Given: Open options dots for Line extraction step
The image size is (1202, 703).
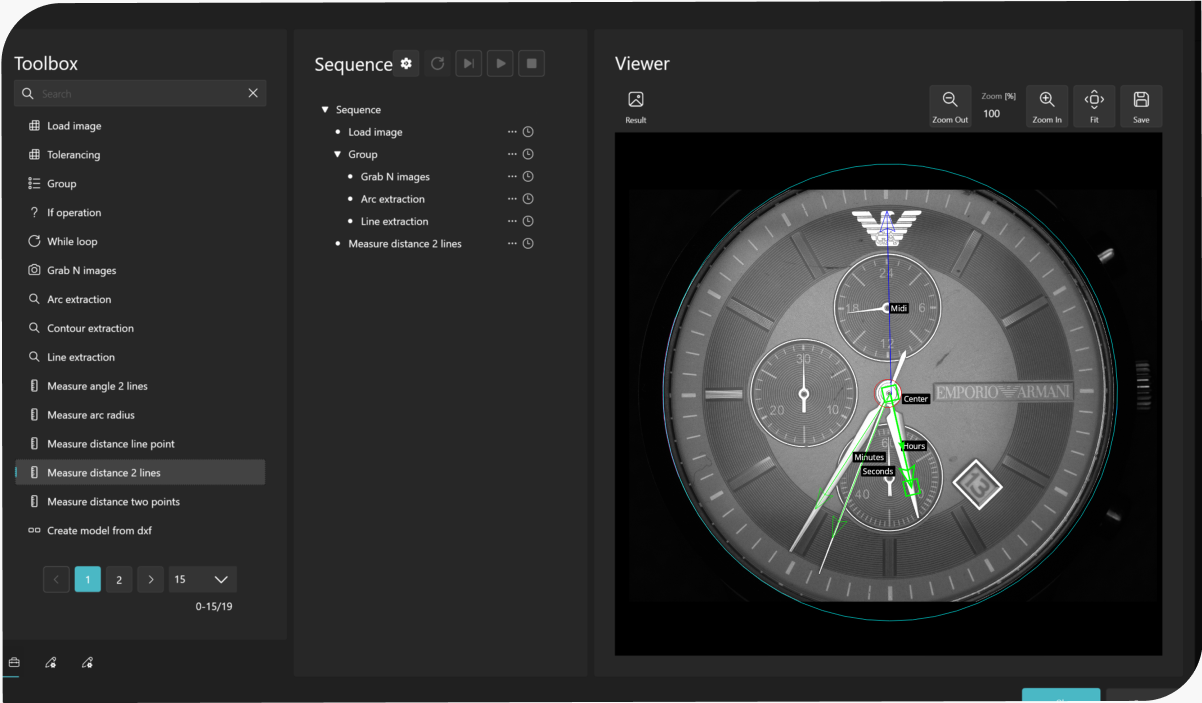Looking at the screenshot, I should [512, 221].
